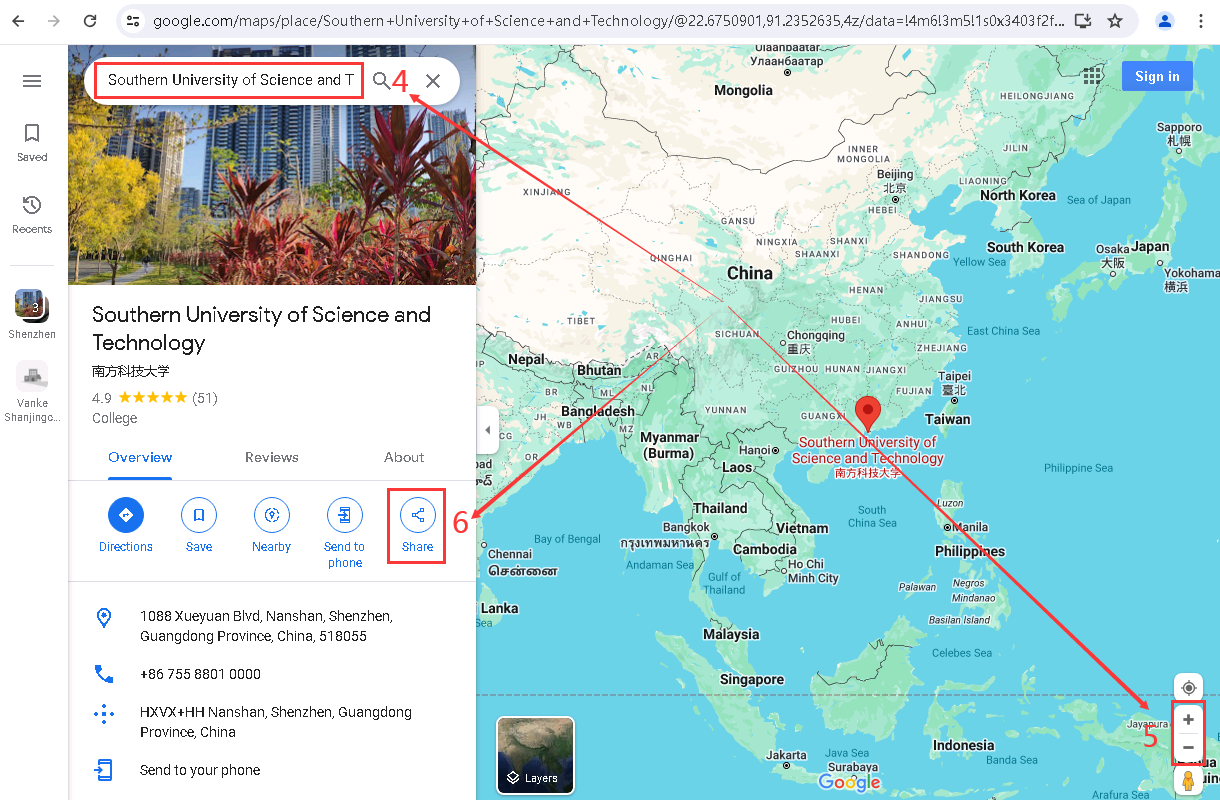Open the Google Maps hamburger menu

click(x=32, y=81)
